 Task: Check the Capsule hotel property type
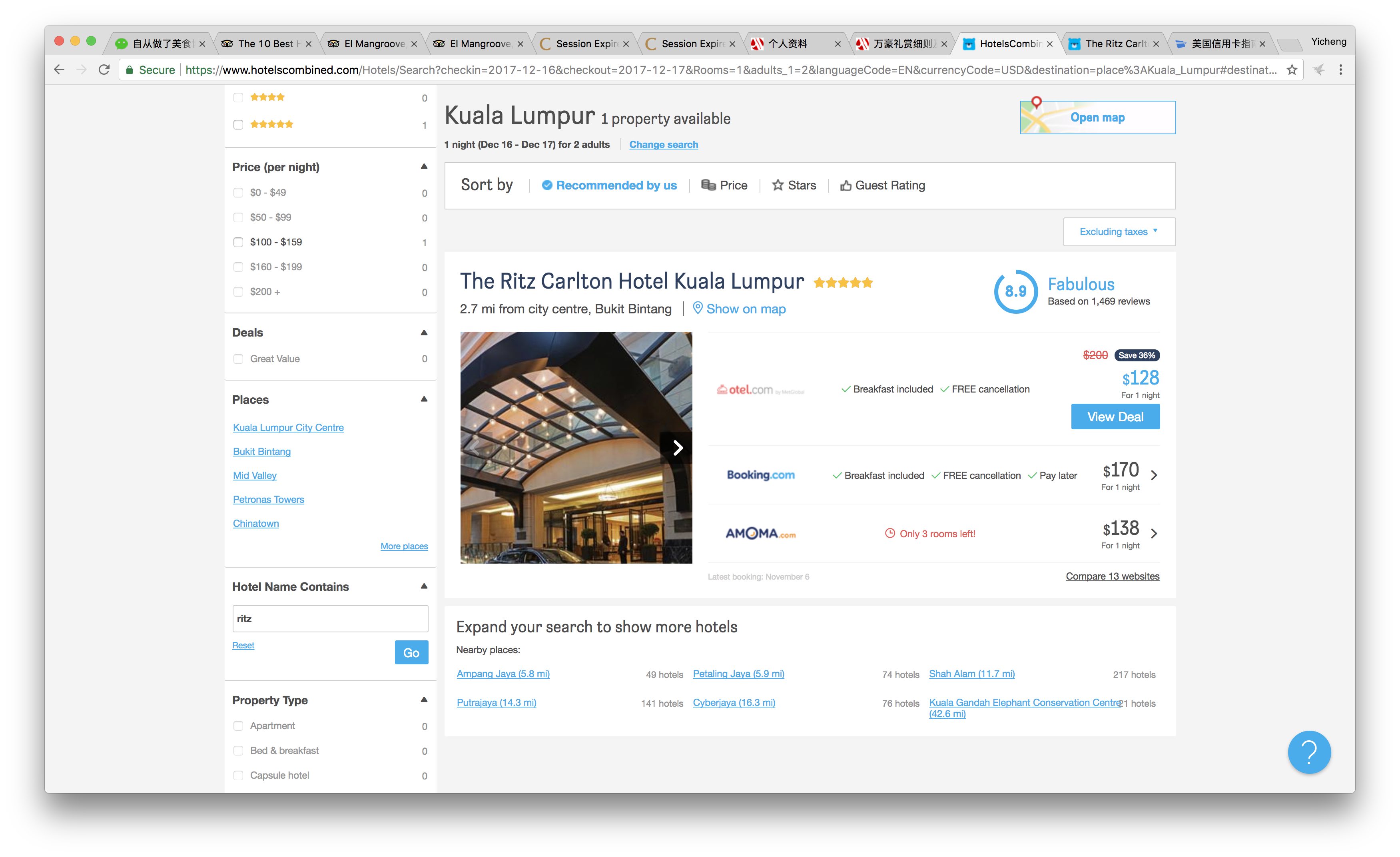click(238, 775)
